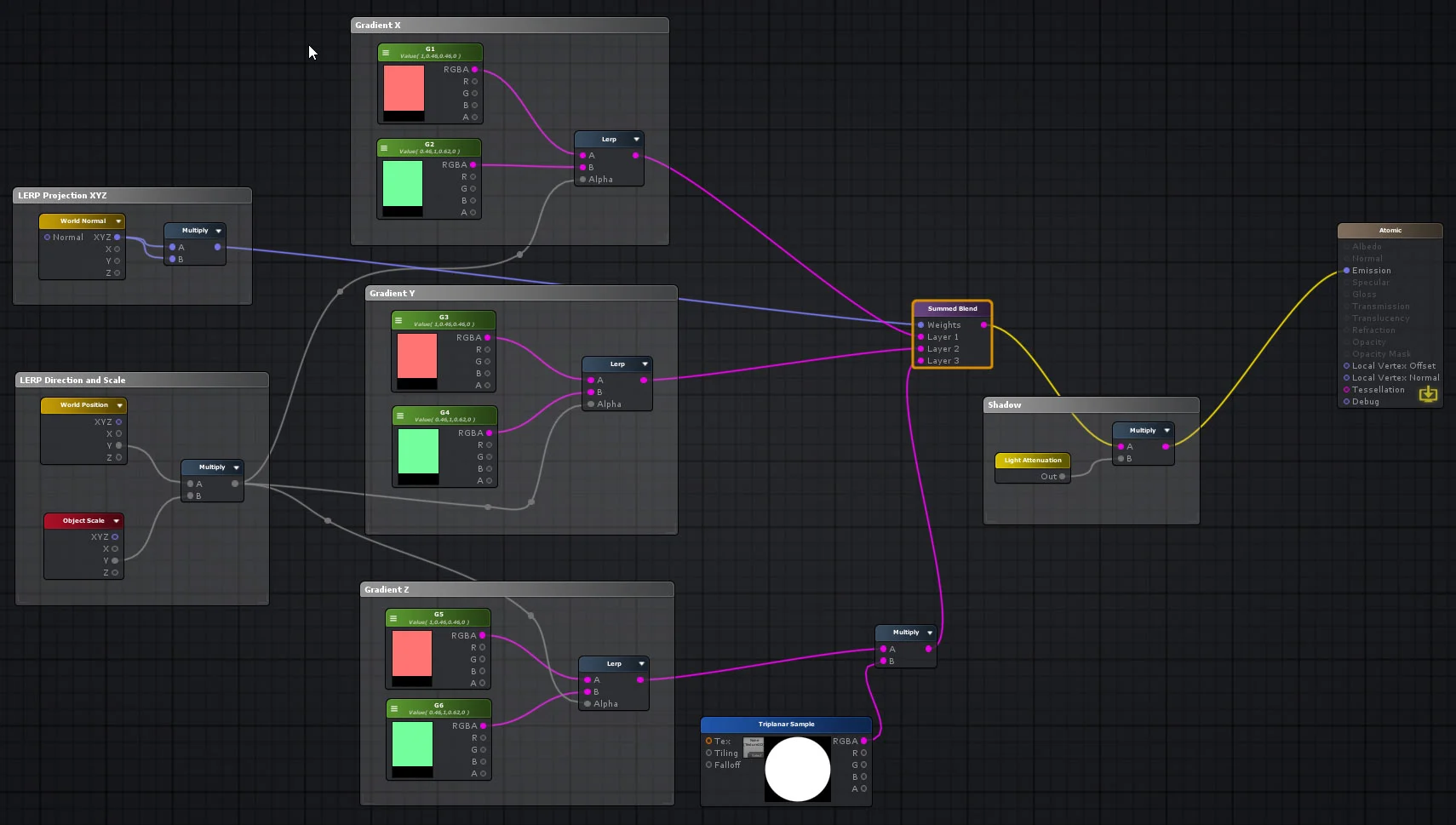Image resolution: width=1456 pixels, height=825 pixels.
Task: Click the G3 node R output port
Action: (487, 350)
